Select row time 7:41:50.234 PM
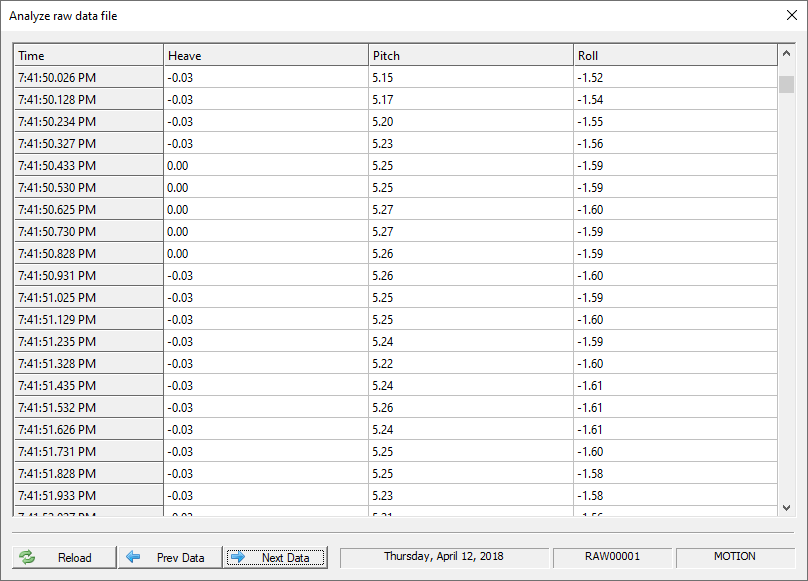808x581 pixels. click(x=89, y=122)
